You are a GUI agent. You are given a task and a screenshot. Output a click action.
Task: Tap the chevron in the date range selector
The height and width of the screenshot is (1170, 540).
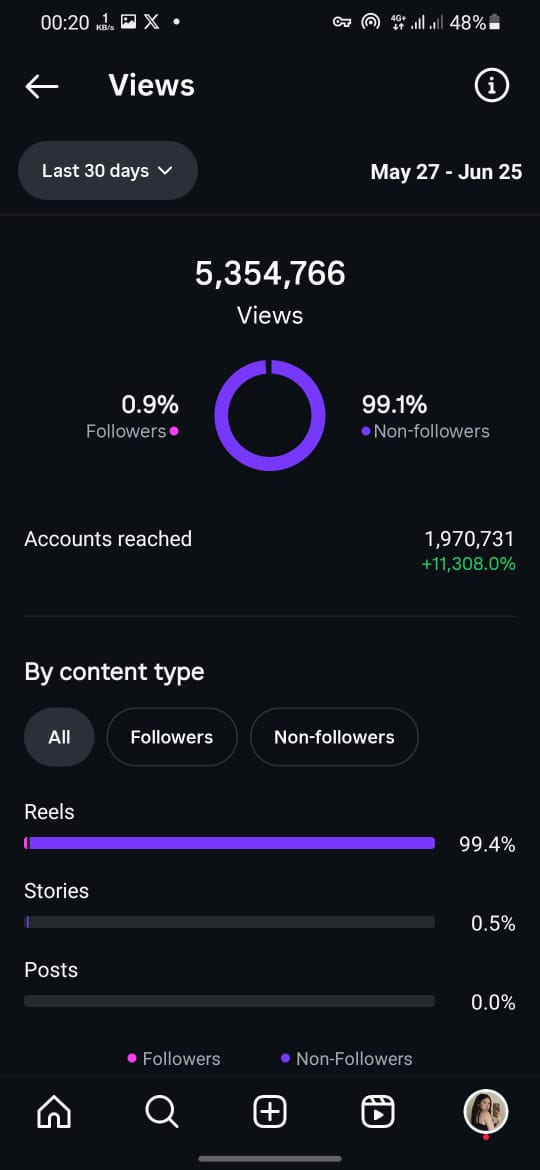point(166,171)
